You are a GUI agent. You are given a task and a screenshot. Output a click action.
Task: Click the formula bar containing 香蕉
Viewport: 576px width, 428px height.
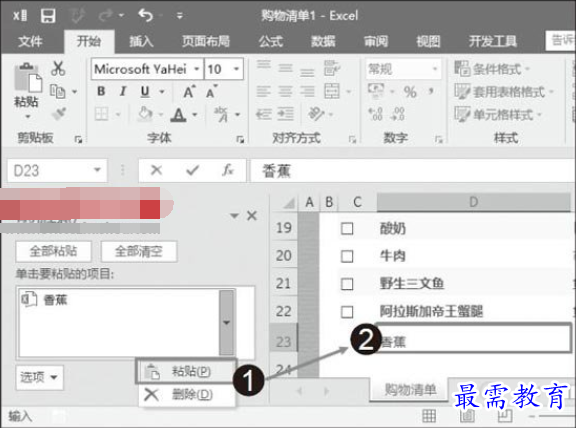pos(413,171)
